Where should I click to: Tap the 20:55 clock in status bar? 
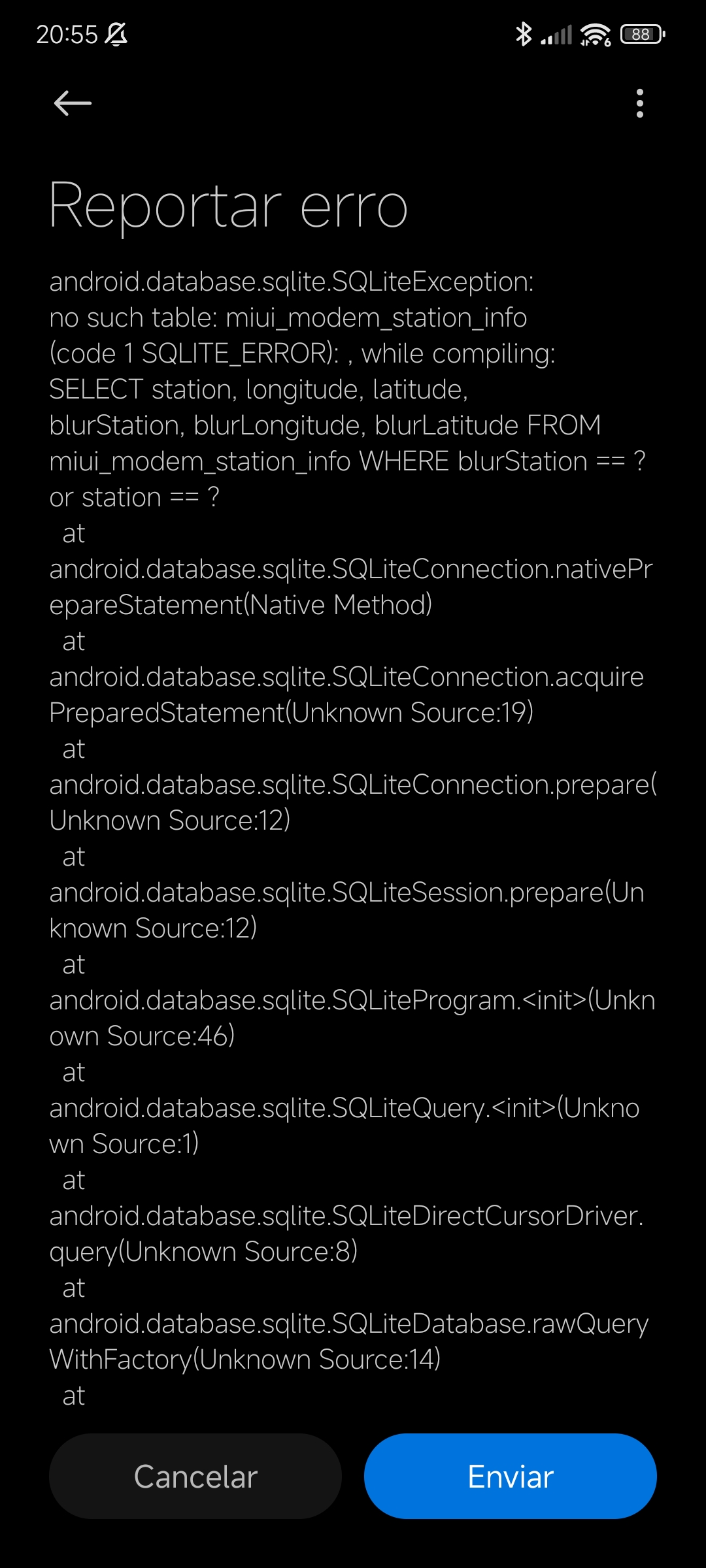[x=67, y=34]
